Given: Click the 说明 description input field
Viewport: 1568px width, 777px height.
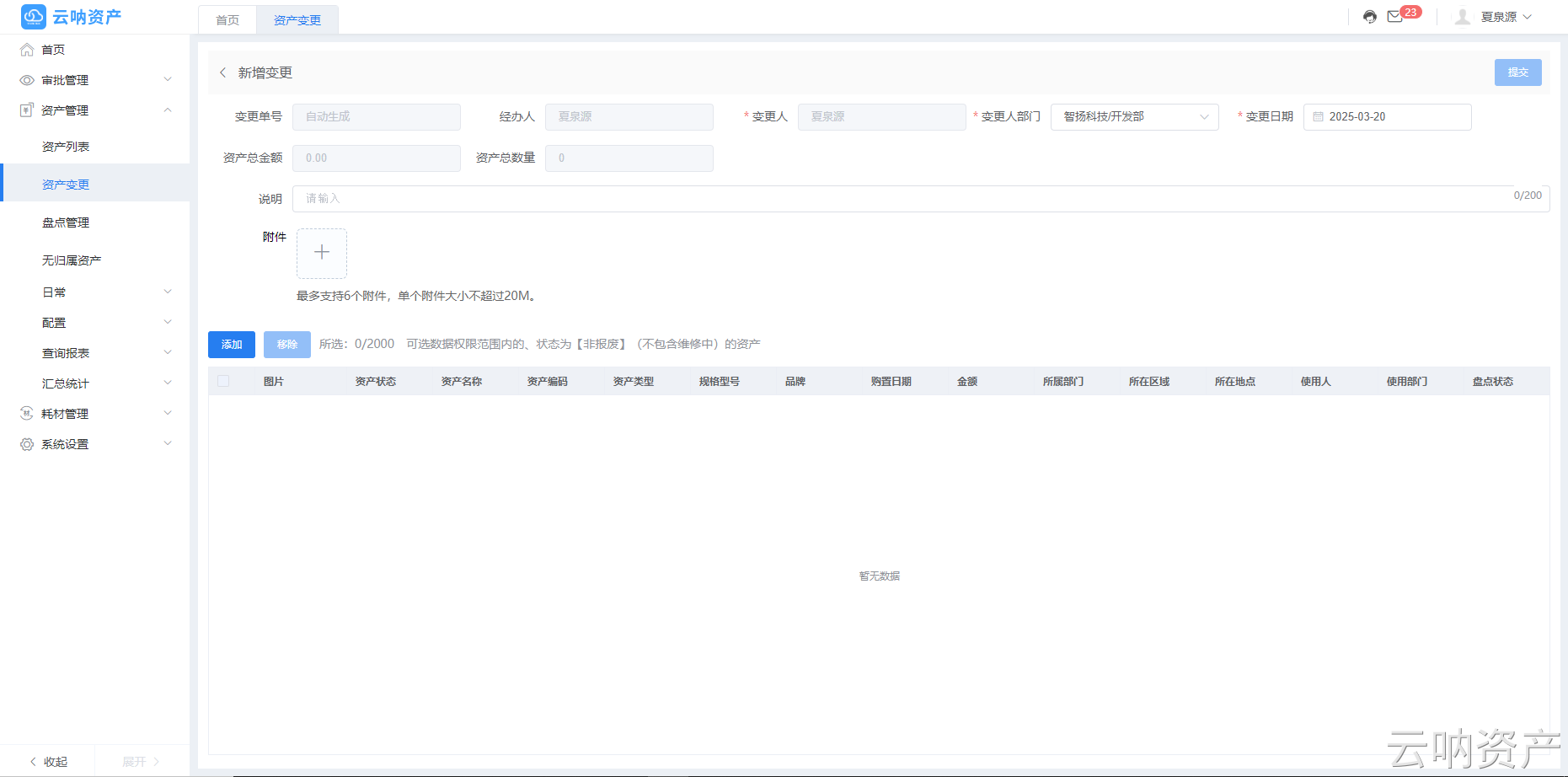Looking at the screenshot, I should coord(921,199).
